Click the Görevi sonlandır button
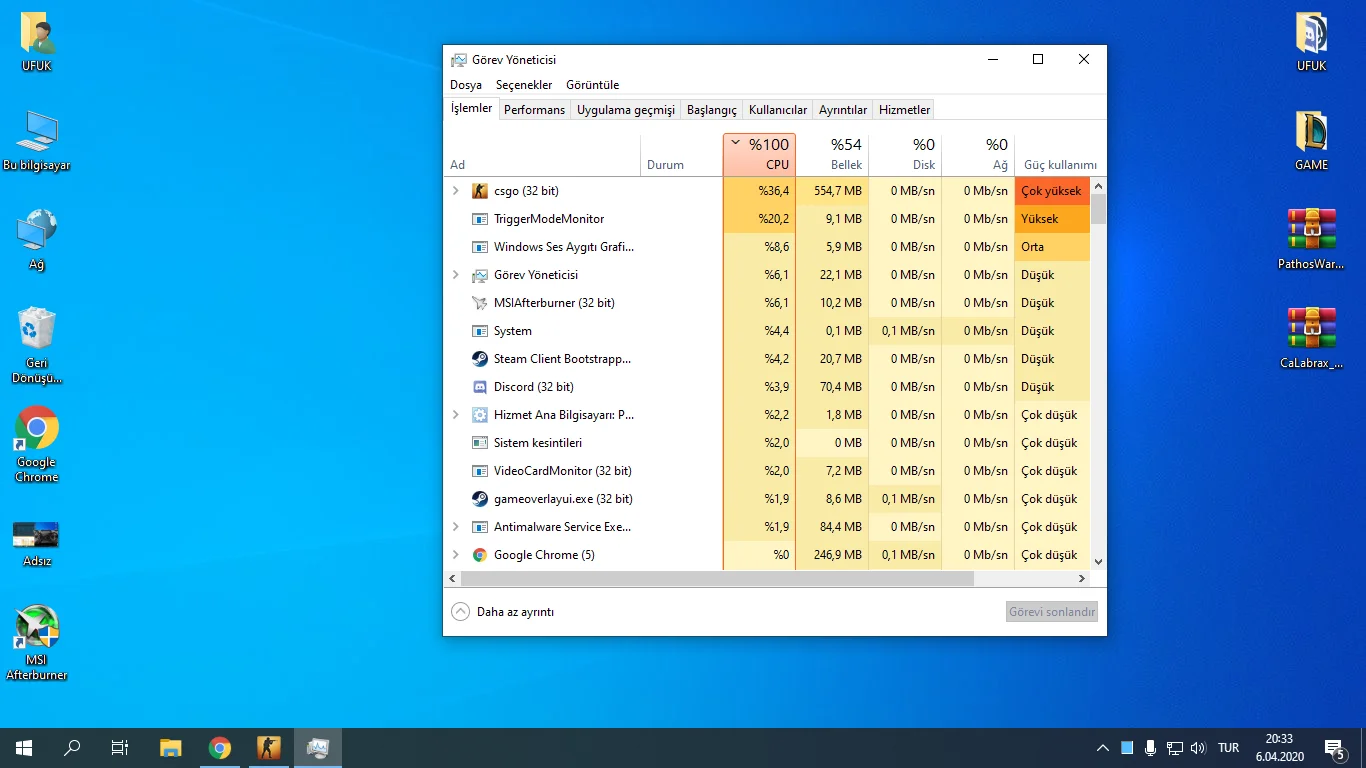Image resolution: width=1366 pixels, height=768 pixels. 1051,612
